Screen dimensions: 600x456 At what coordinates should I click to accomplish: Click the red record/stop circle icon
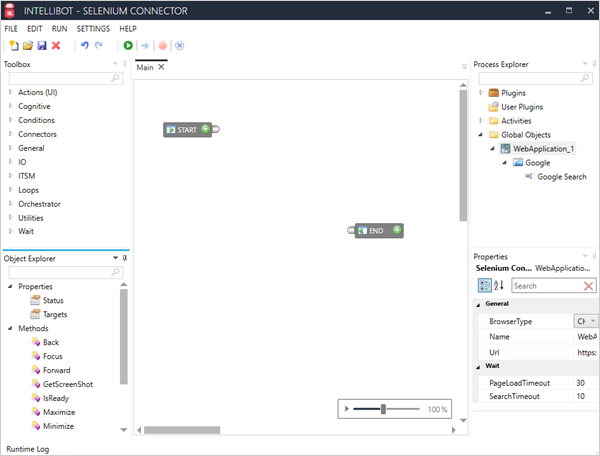tap(162, 46)
